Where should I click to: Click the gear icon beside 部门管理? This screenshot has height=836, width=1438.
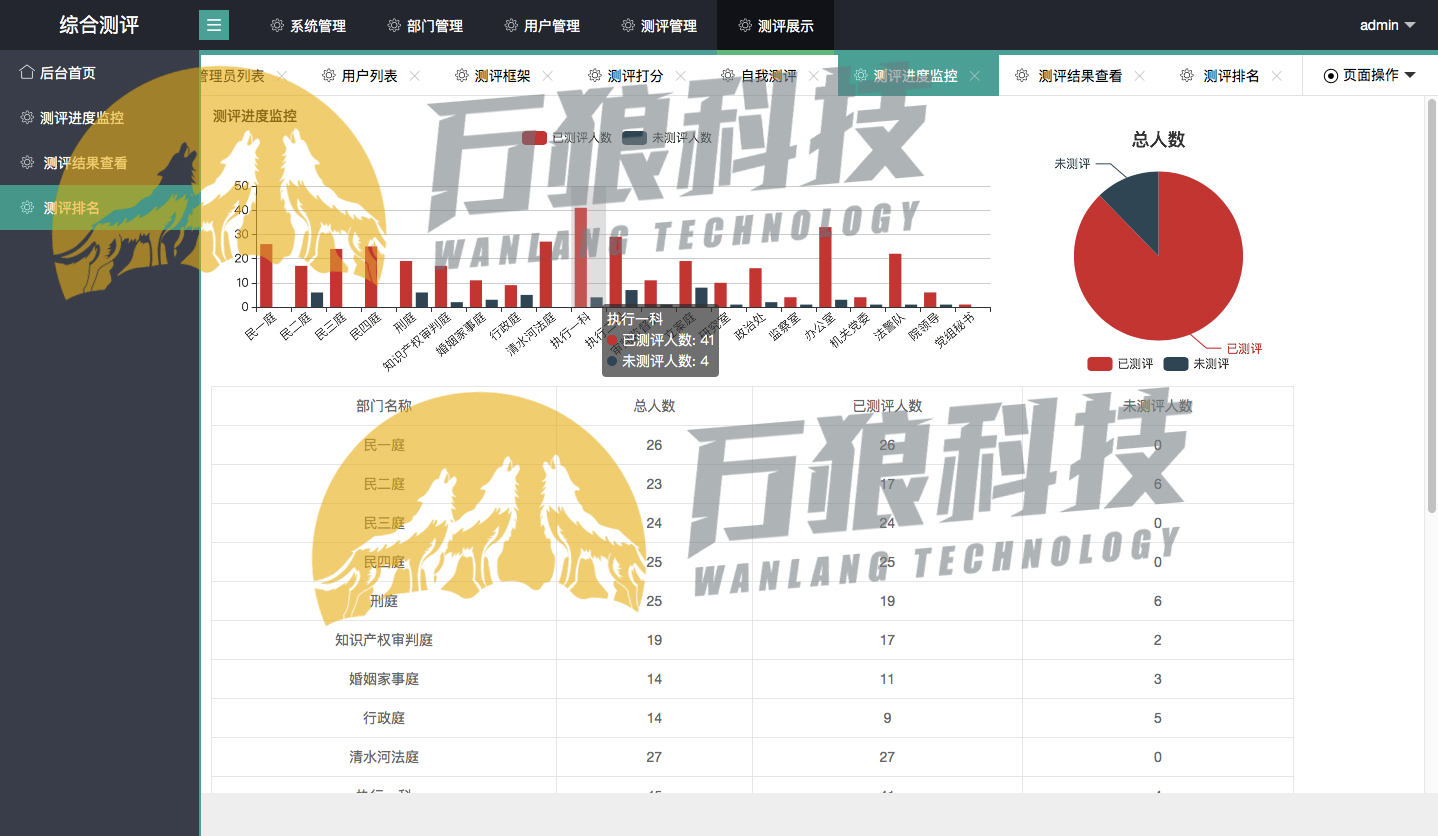point(394,25)
